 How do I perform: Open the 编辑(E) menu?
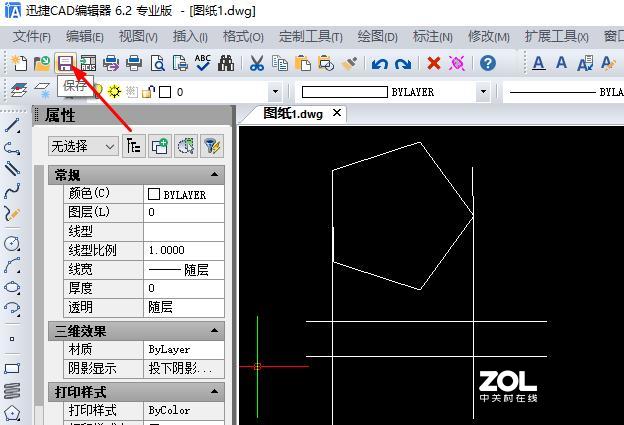[x=84, y=37]
